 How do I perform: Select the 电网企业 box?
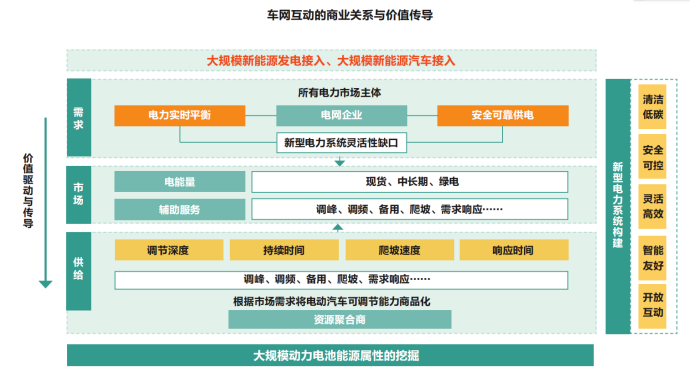click(342, 116)
